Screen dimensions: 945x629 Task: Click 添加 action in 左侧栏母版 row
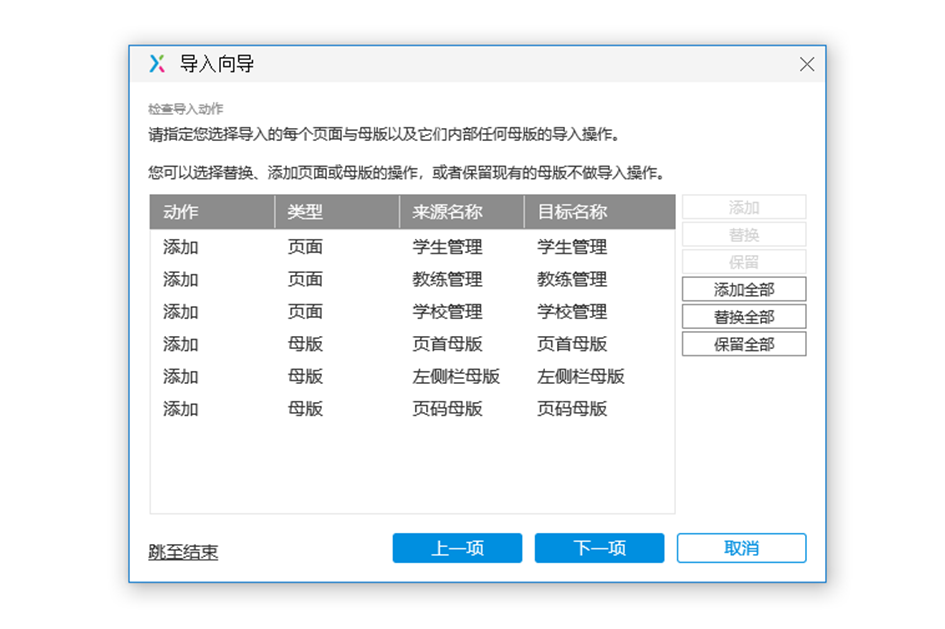point(181,376)
